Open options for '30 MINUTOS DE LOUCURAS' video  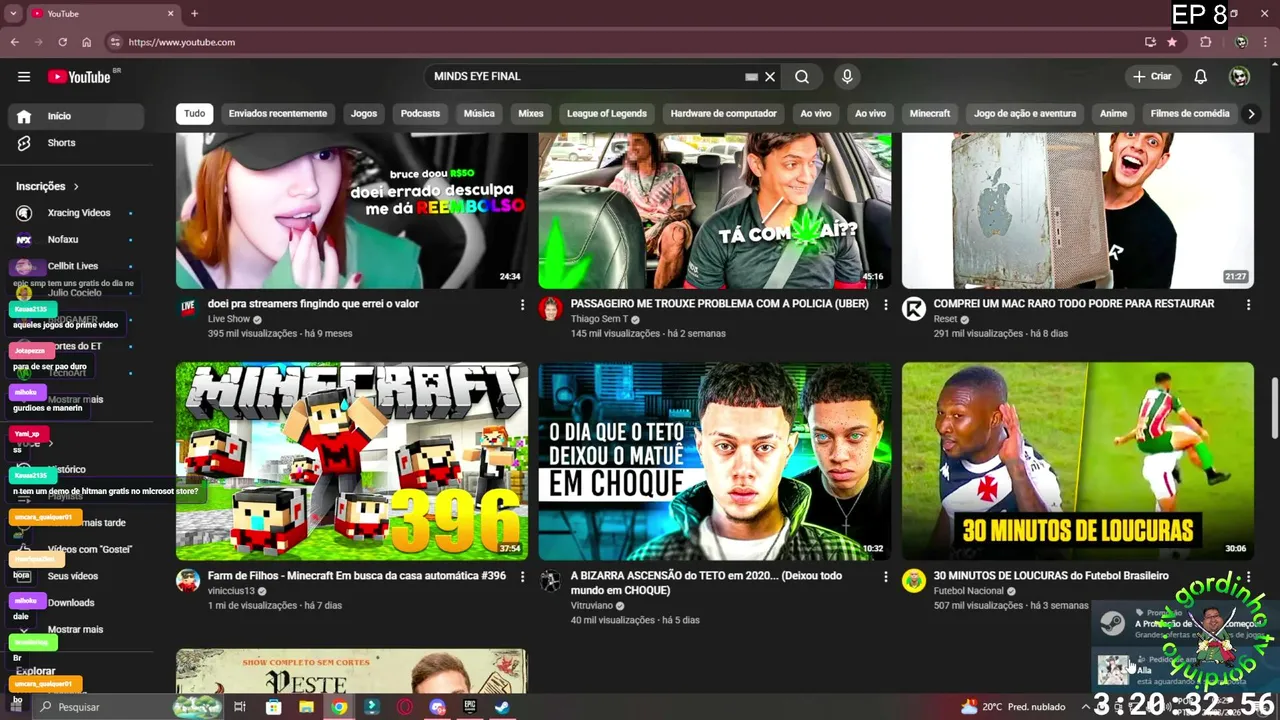1248,577
